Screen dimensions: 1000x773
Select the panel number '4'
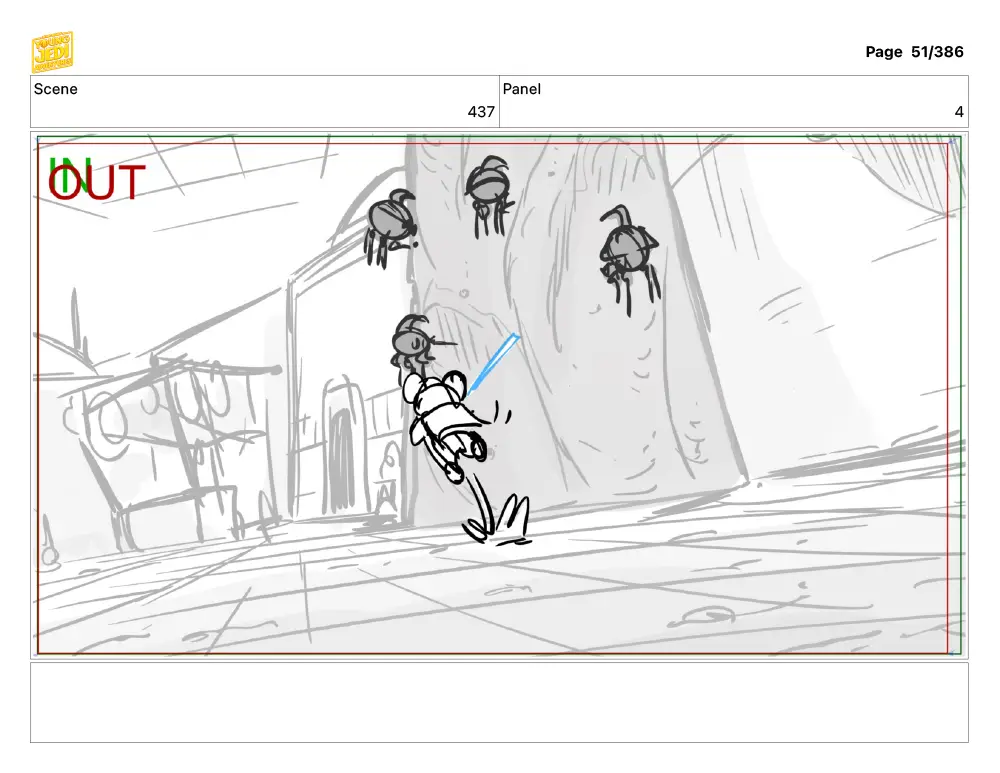pos(959,112)
